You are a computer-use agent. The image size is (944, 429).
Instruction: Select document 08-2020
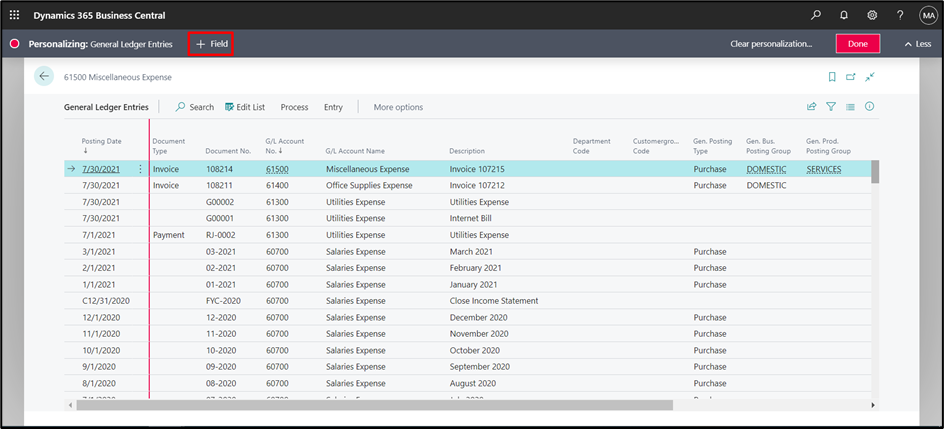point(220,383)
